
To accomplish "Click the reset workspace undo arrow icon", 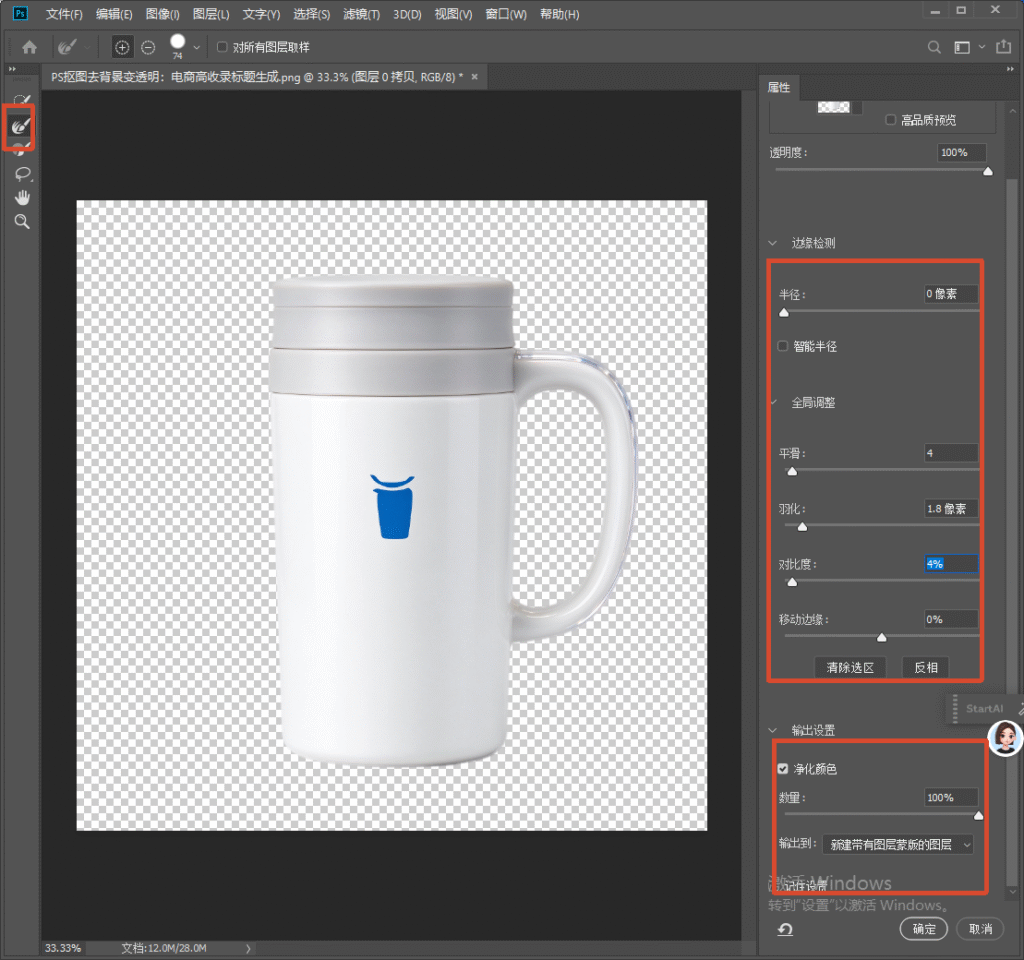I will (x=785, y=929).
